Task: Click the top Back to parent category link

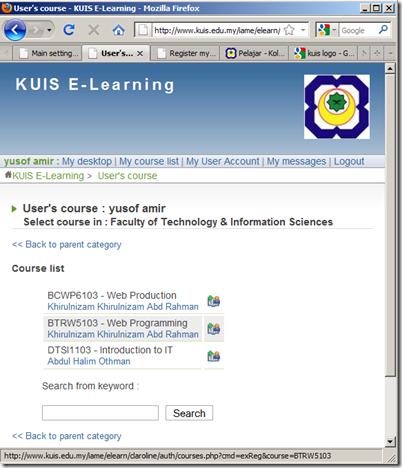Action: 67,245
